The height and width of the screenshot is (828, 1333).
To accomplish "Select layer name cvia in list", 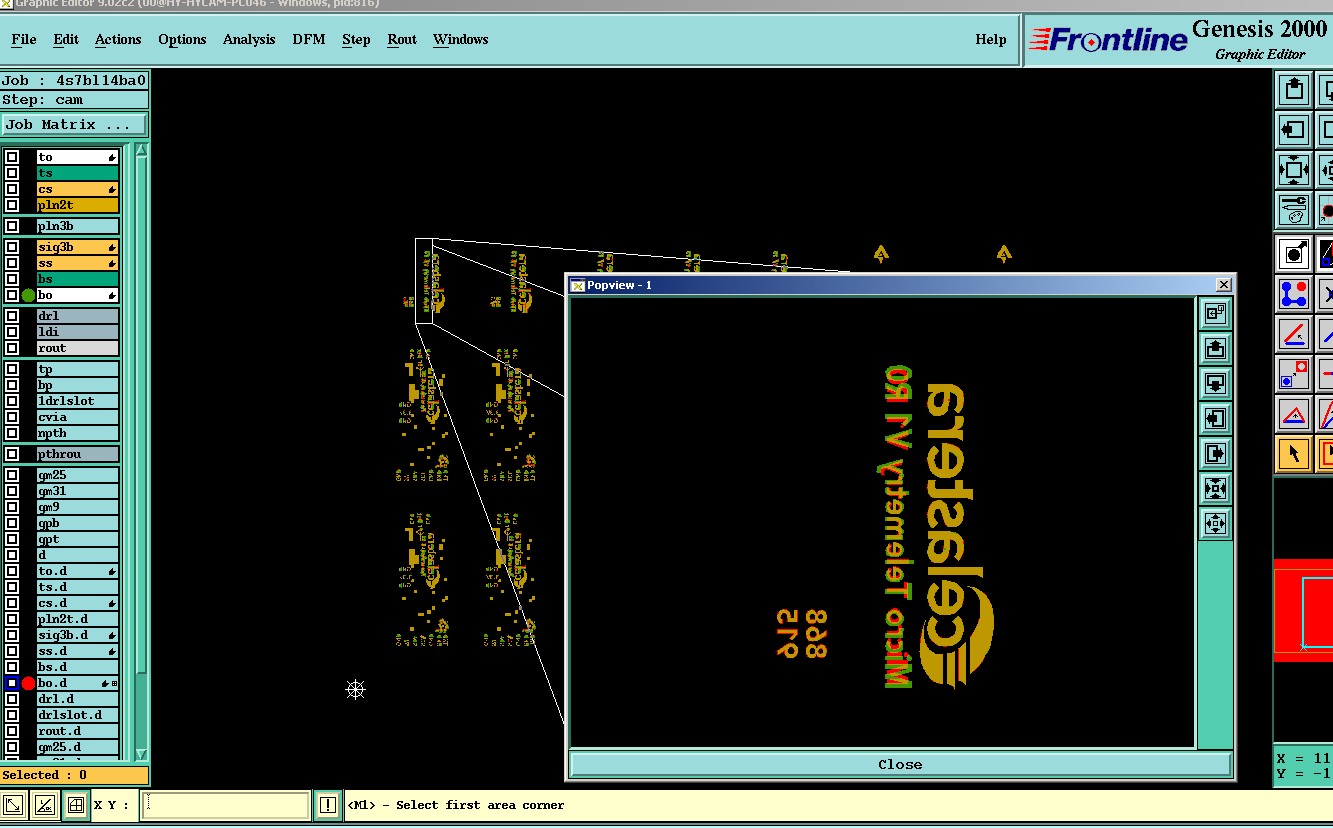I will (78, 417).
